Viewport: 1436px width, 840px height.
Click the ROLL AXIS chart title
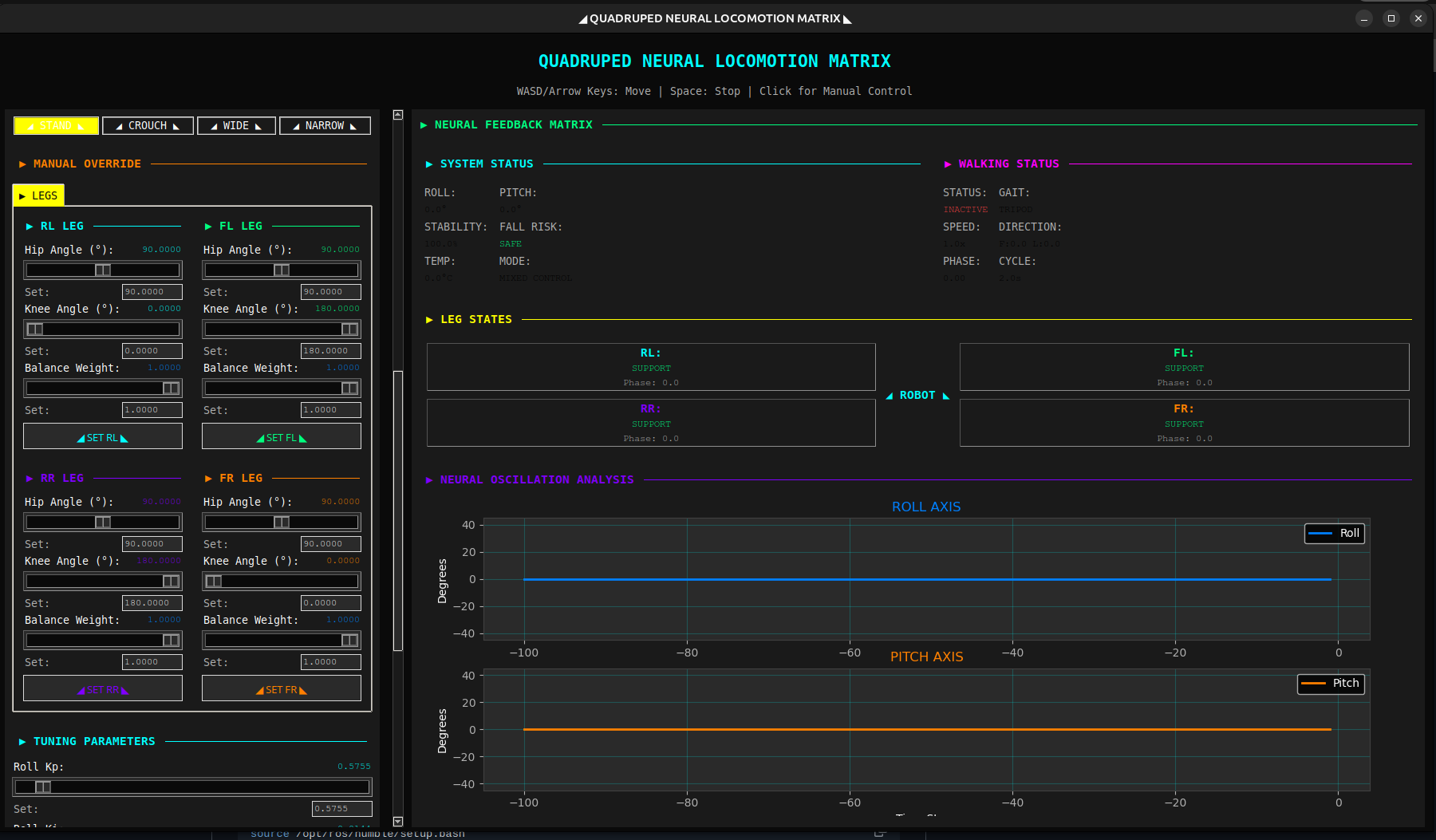[x=926, y=507]
